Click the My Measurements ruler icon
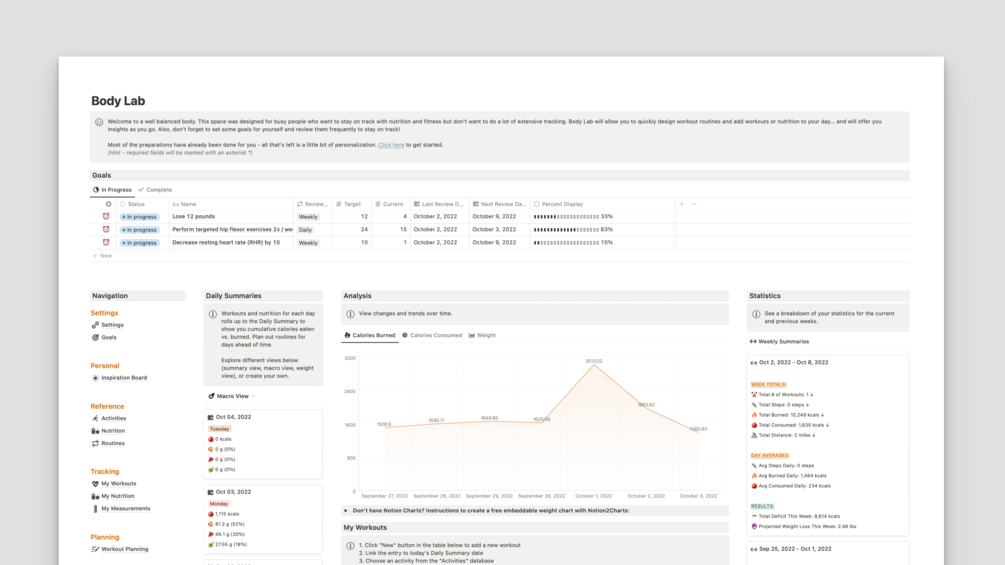 95,509
